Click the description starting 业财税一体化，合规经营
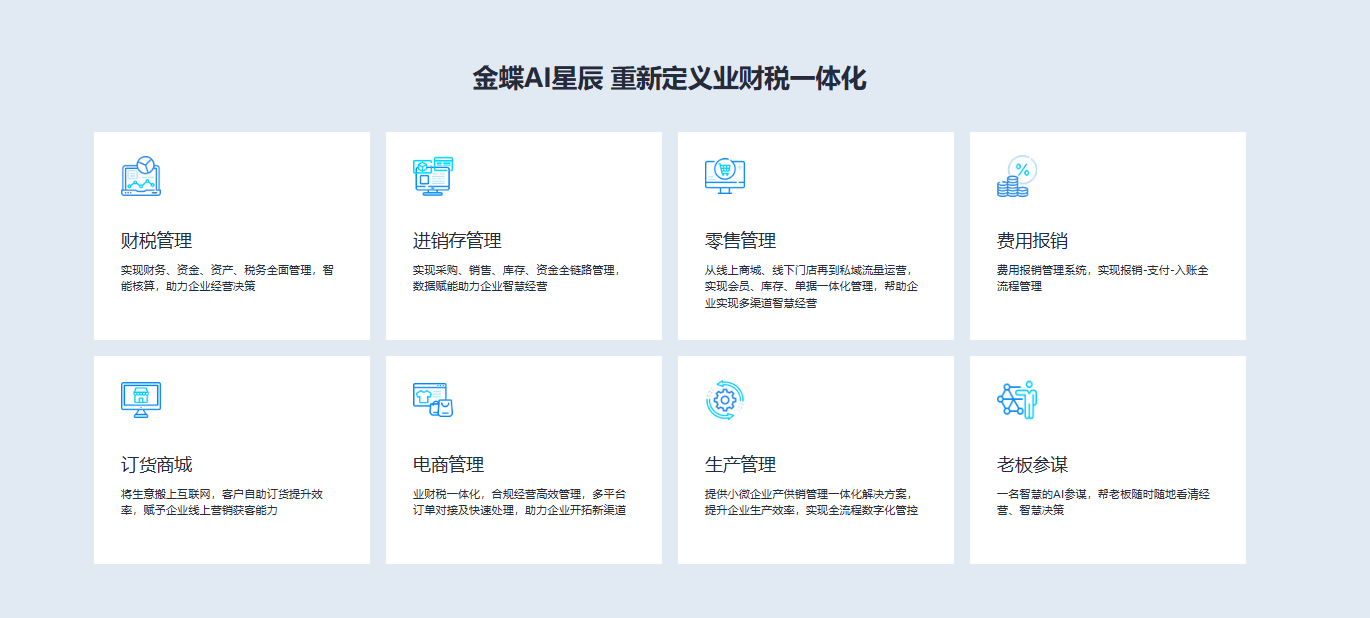 pos(519,502)
